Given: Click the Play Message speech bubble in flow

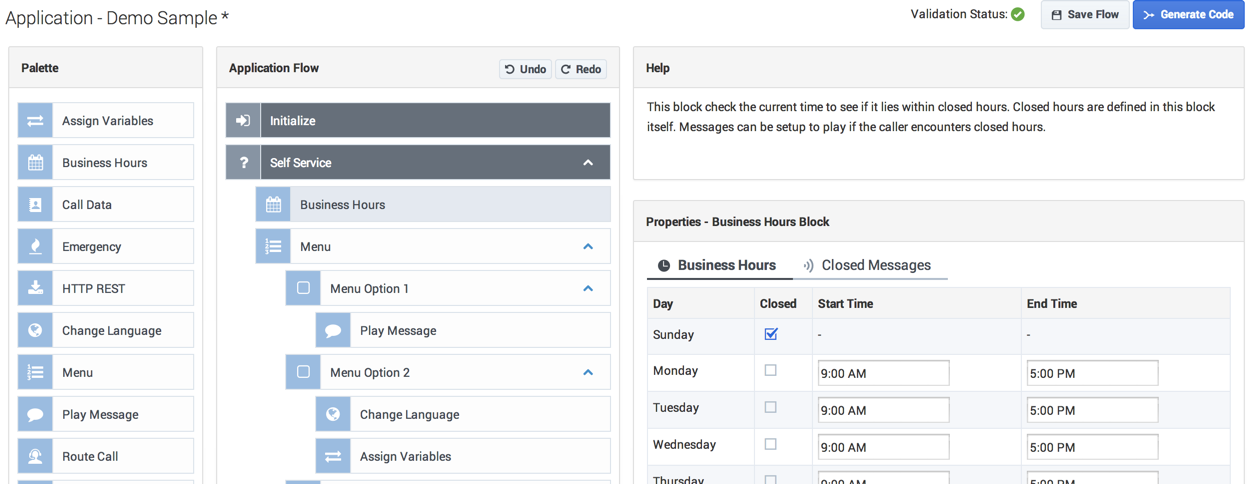Looking at the screenshot, I should pyautogui.click(x=333, y=331).
